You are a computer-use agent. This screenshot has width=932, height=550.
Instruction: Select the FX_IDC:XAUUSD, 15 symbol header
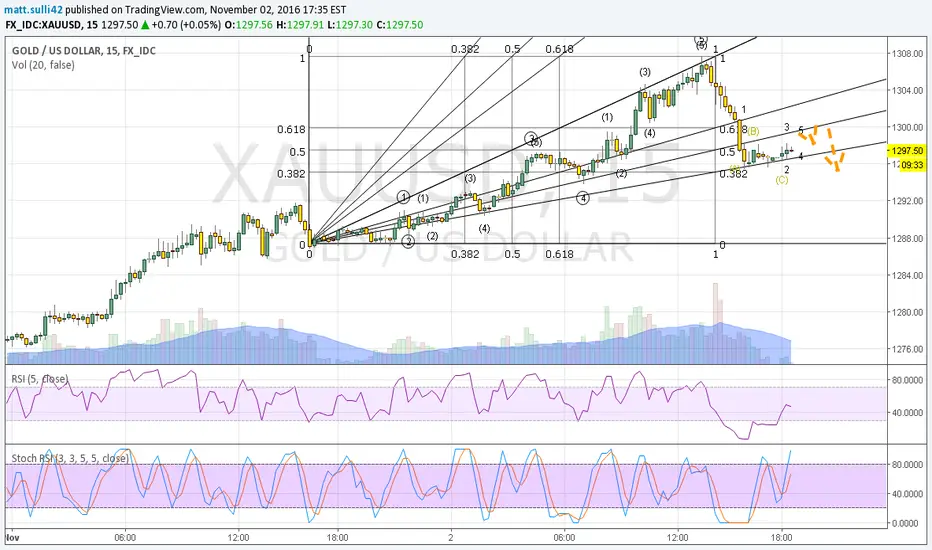pos(52,25)
